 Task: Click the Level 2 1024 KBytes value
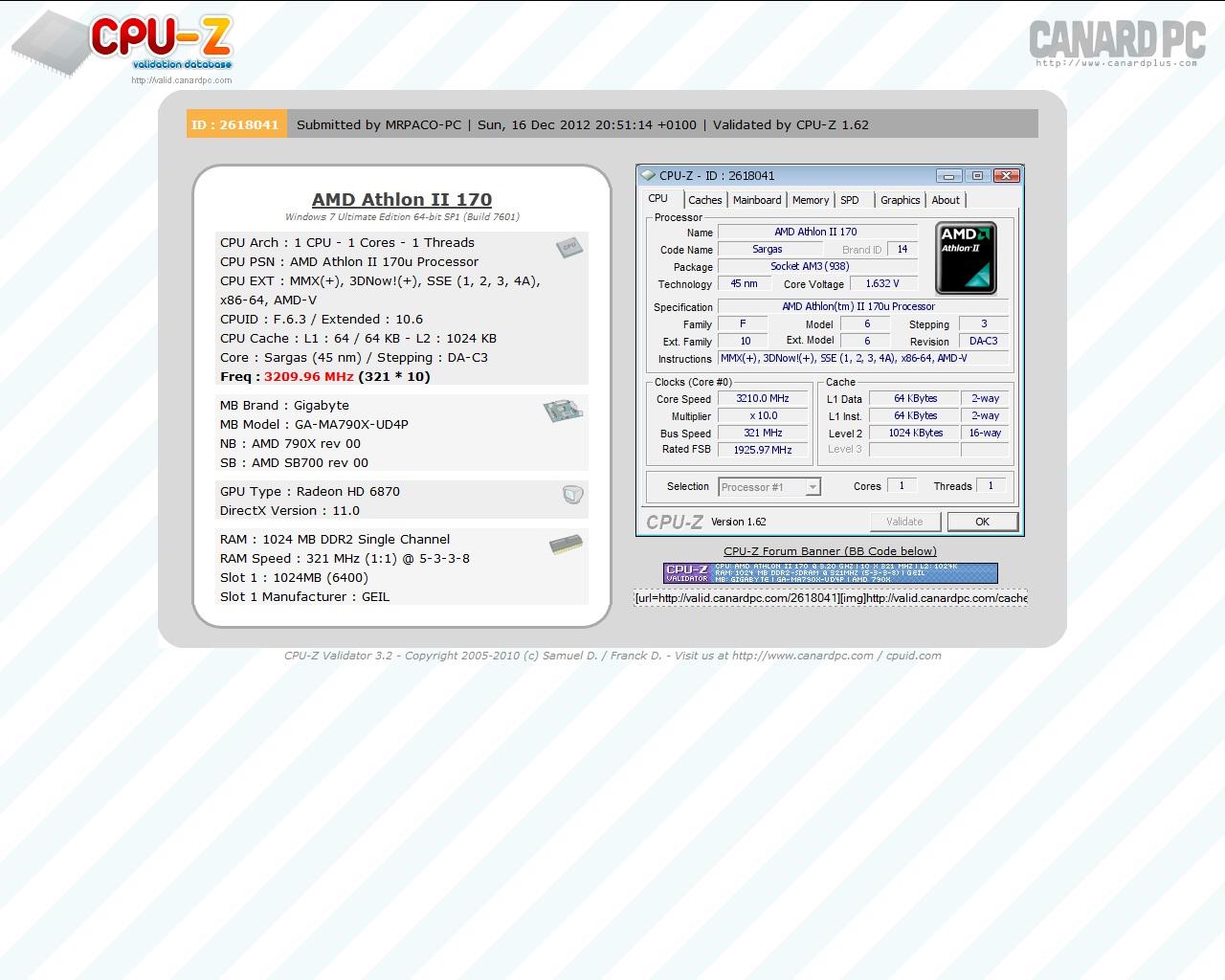tap(916, 433)
